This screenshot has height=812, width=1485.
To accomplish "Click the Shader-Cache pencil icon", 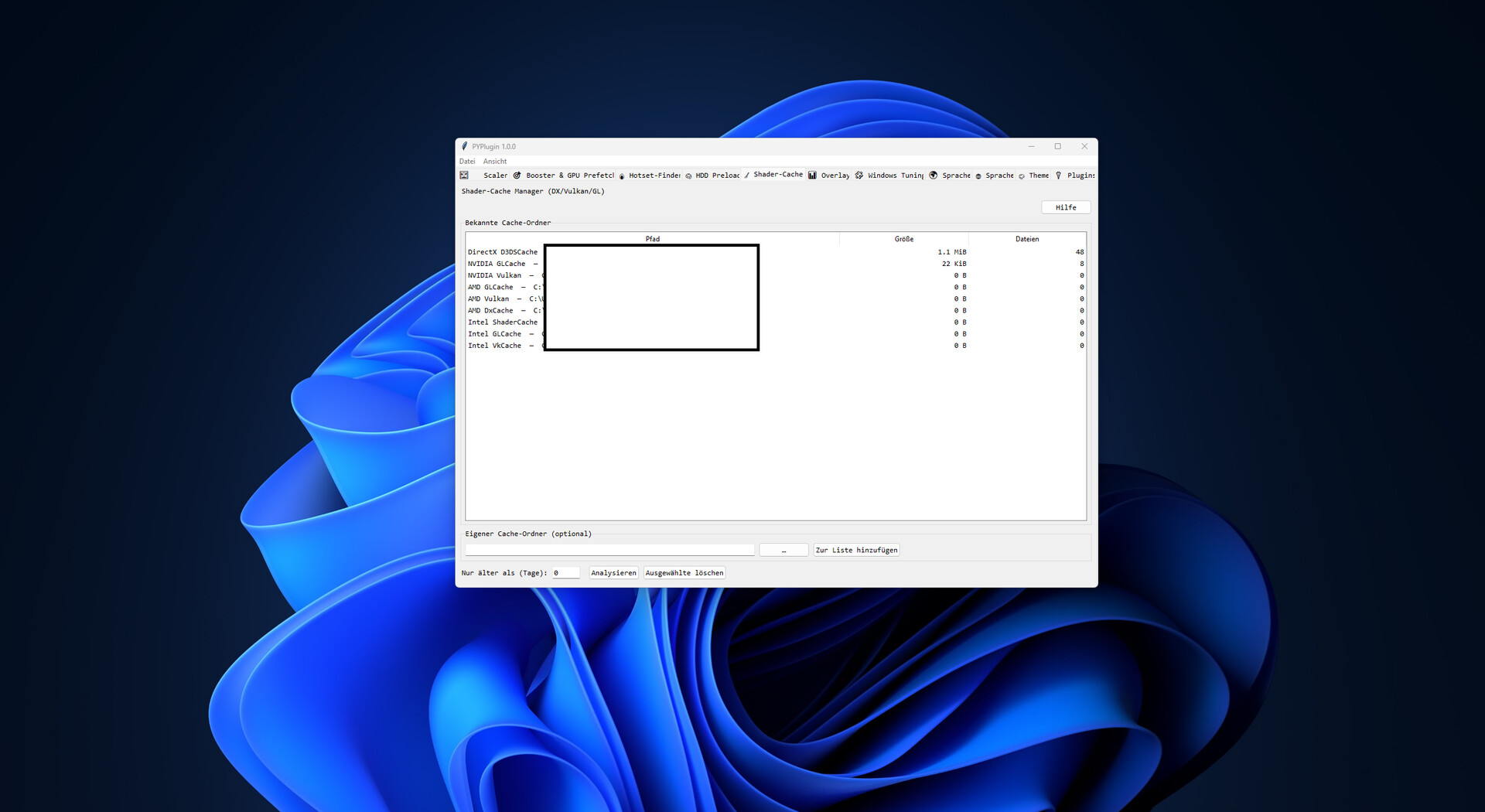I will [746, 175].
